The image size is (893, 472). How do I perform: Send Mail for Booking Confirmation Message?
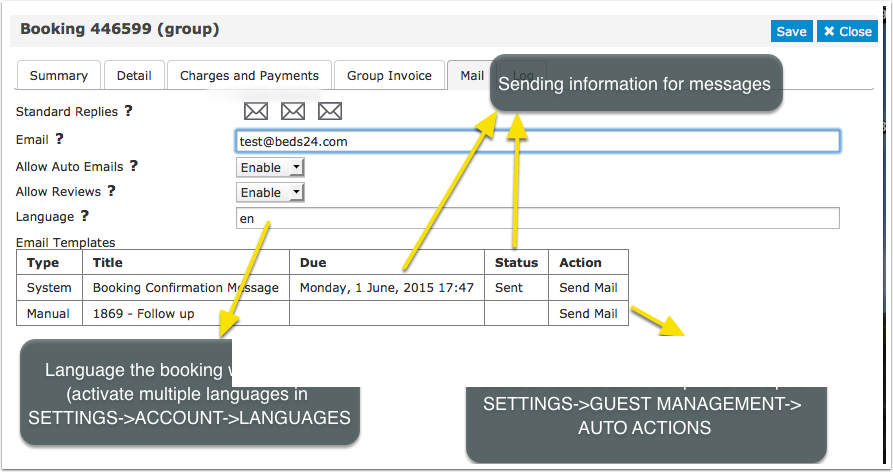[x=588, y=288]
